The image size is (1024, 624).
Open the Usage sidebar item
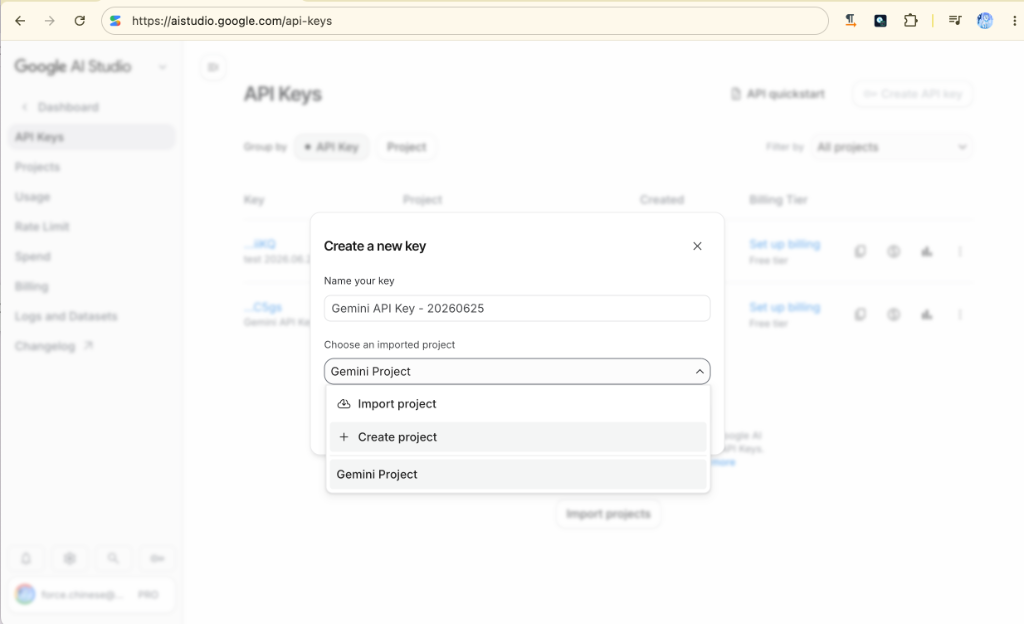[x=33, y=197]
